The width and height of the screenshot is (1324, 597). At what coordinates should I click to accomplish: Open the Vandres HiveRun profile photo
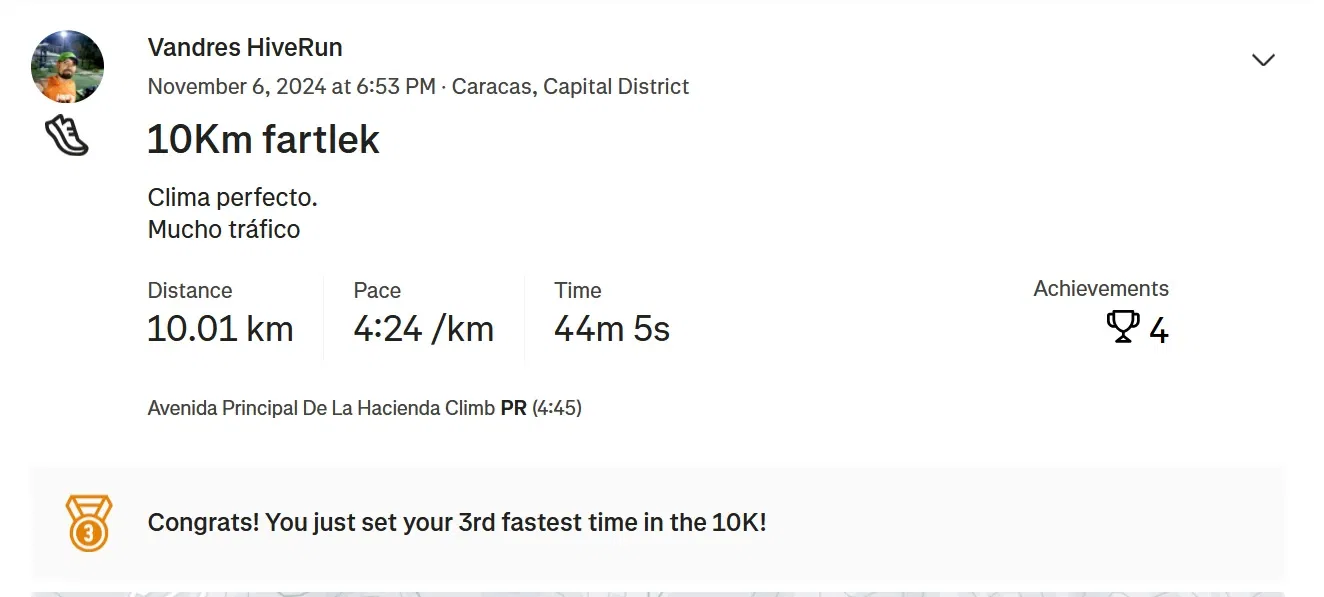(x=68, y=67)
